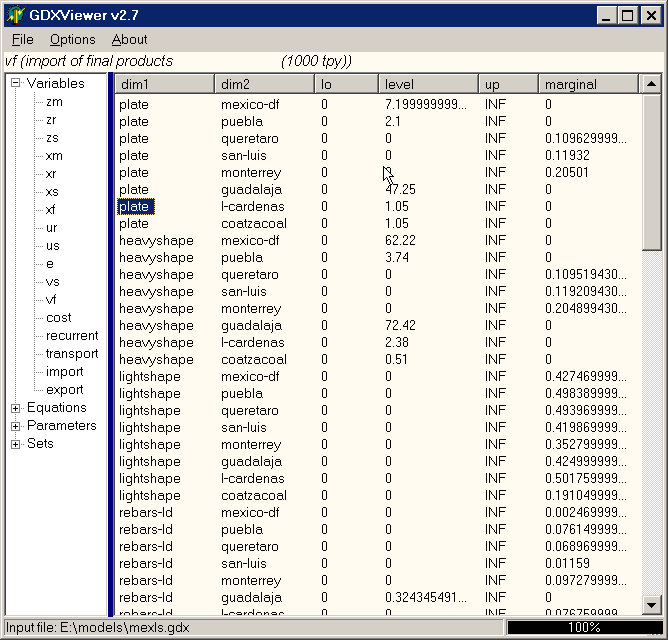668x640 pixels.
Task: Click the marginal column header
Action: pos(589,84)
